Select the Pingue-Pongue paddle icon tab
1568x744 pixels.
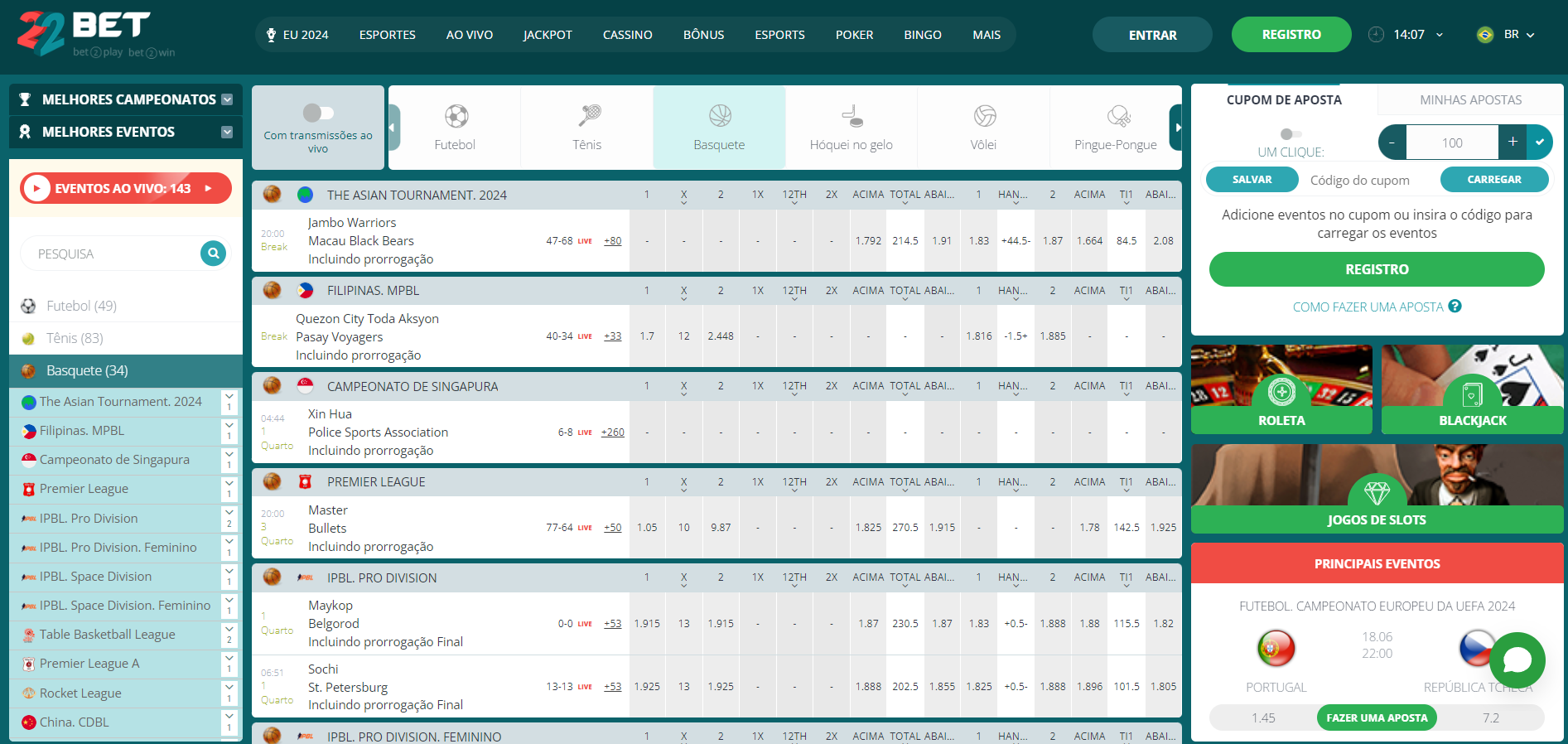[x=1117, y=116]
